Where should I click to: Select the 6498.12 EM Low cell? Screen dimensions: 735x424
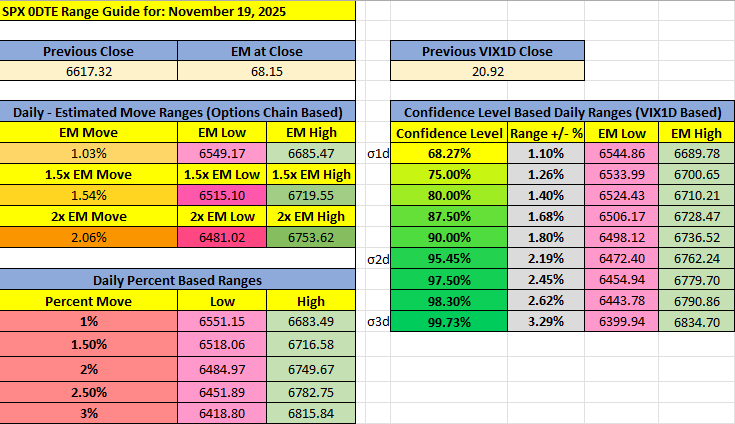click(622, 237)
